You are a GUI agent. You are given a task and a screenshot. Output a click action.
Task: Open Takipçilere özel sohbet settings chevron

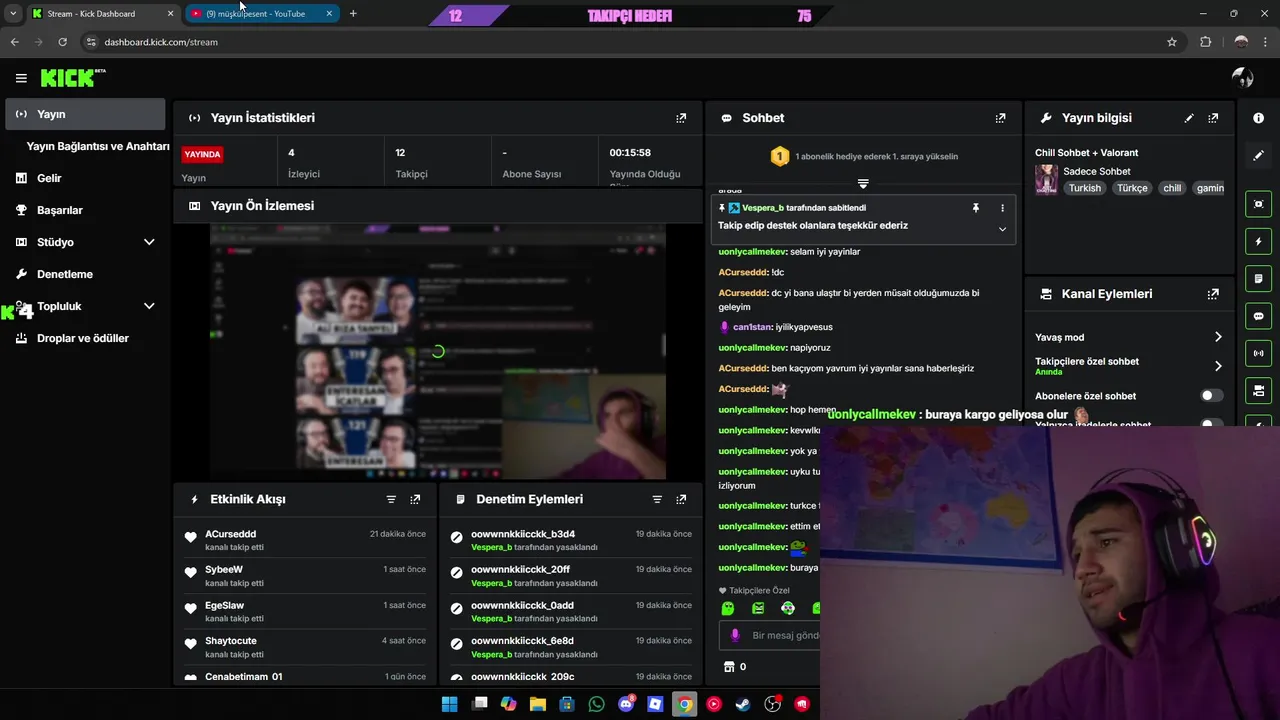click(1218, 366)
